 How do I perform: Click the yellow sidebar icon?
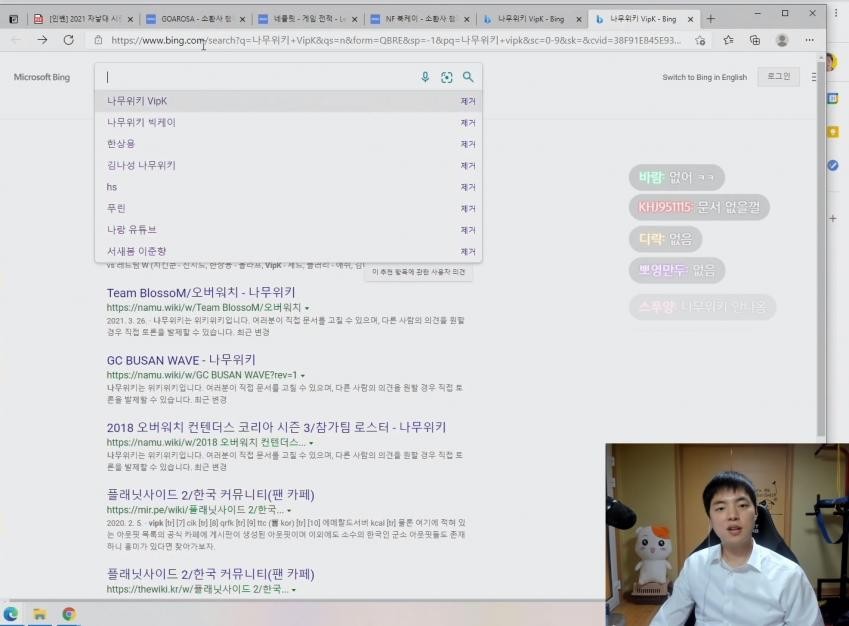(833, 132)
